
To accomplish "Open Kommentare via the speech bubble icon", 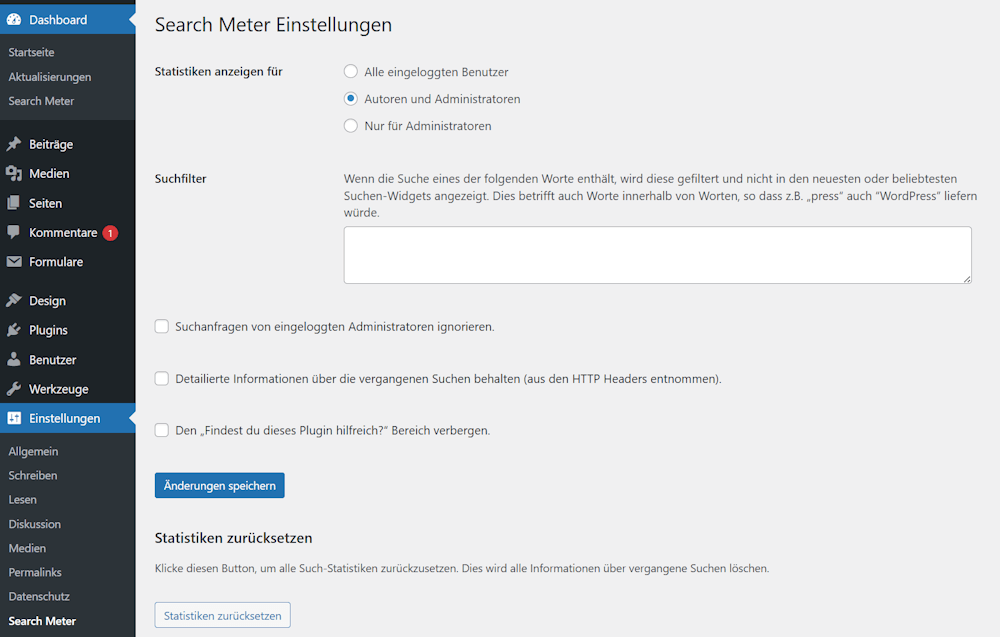I will tap(12, 232).
